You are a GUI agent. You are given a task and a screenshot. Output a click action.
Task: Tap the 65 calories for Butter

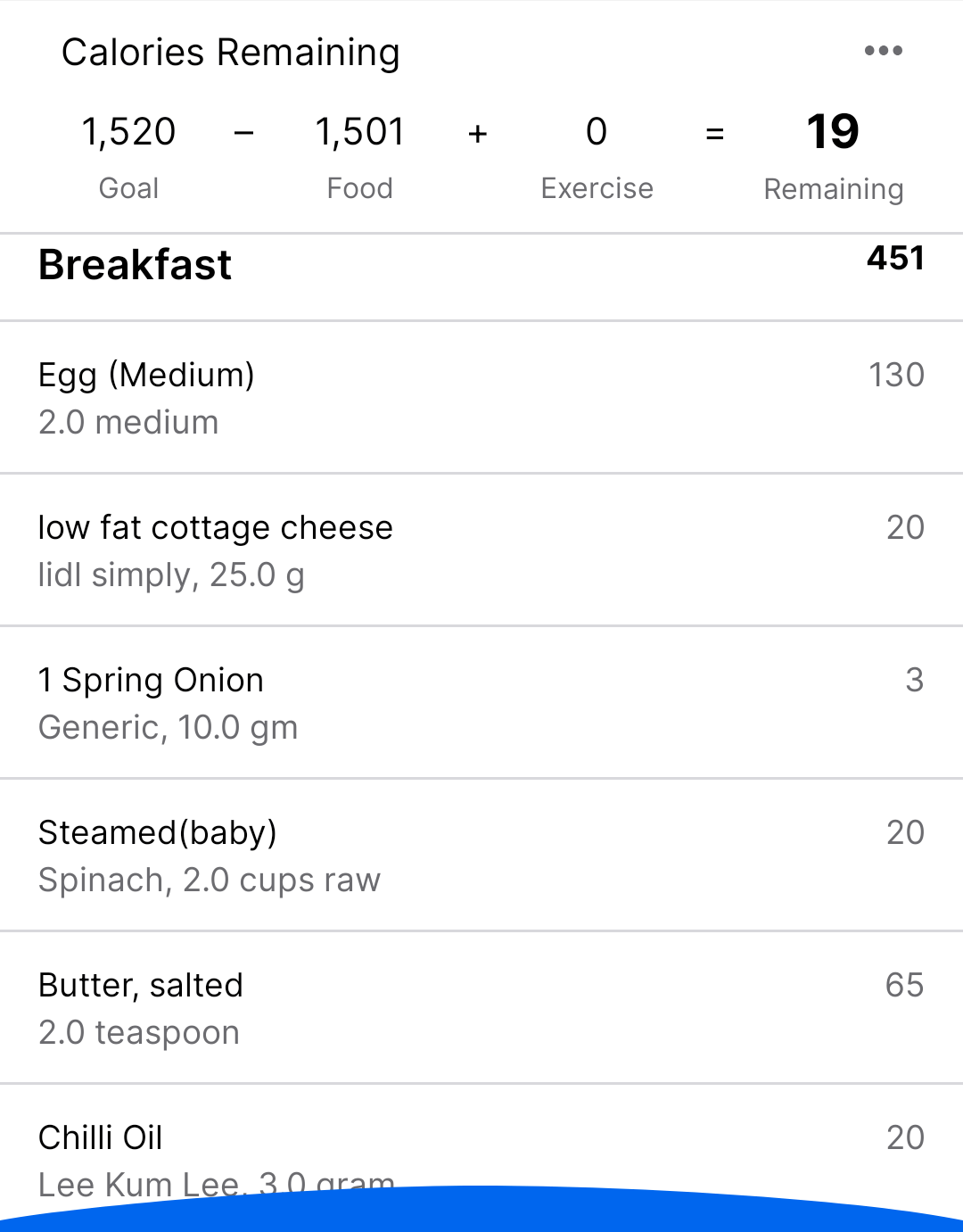point(904,985)
